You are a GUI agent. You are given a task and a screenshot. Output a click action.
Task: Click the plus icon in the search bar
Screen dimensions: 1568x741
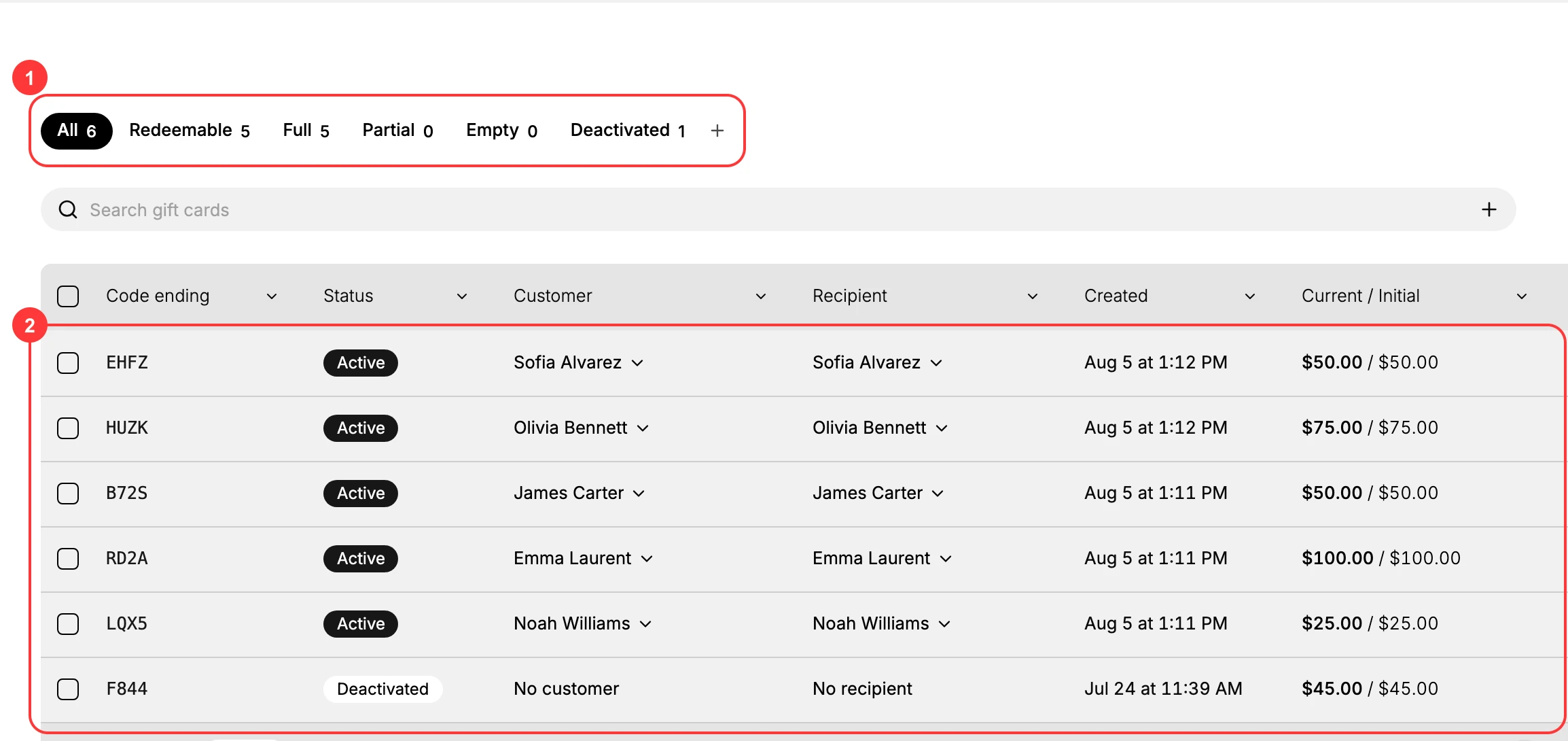1489,209
